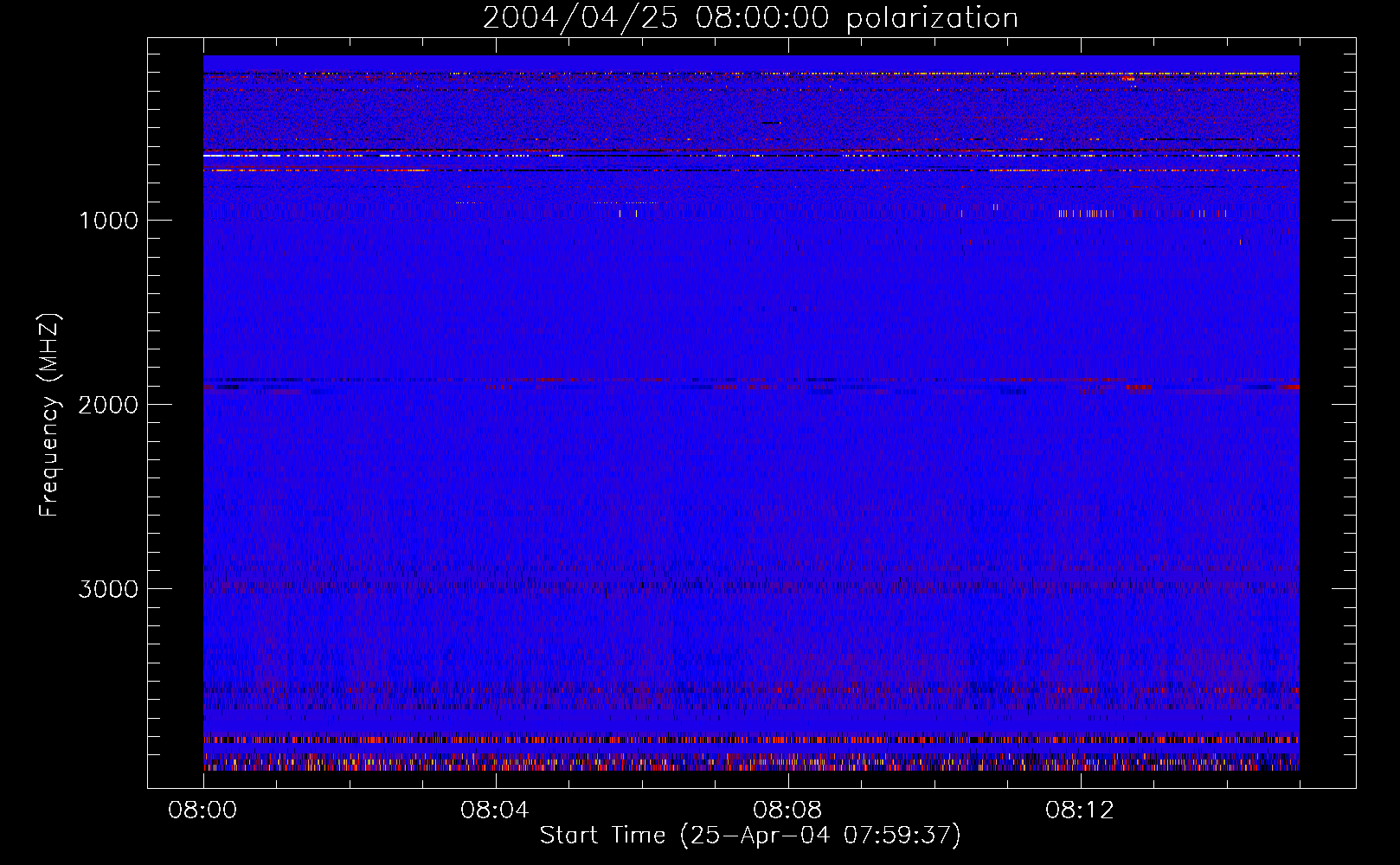Screen dimensions: 1400x865
Task: Click the 08:00 time tick label
Action: point(202,811)
